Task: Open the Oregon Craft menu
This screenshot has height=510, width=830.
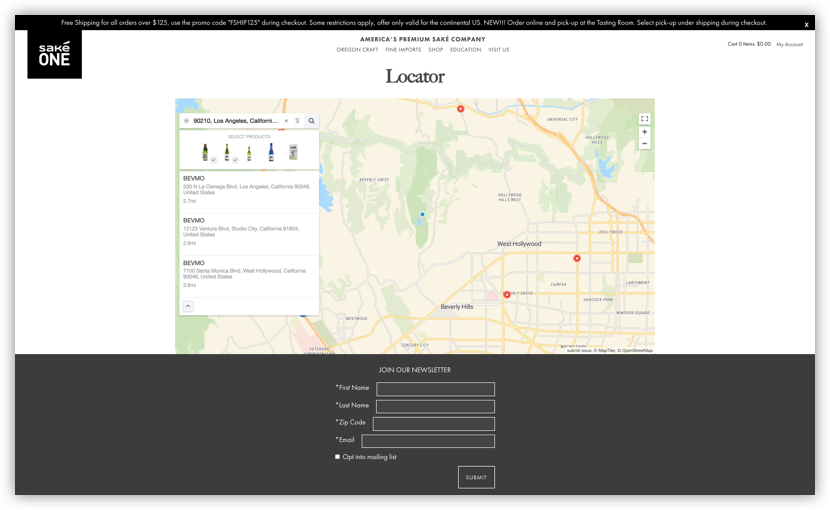Action: pos(357,50)
